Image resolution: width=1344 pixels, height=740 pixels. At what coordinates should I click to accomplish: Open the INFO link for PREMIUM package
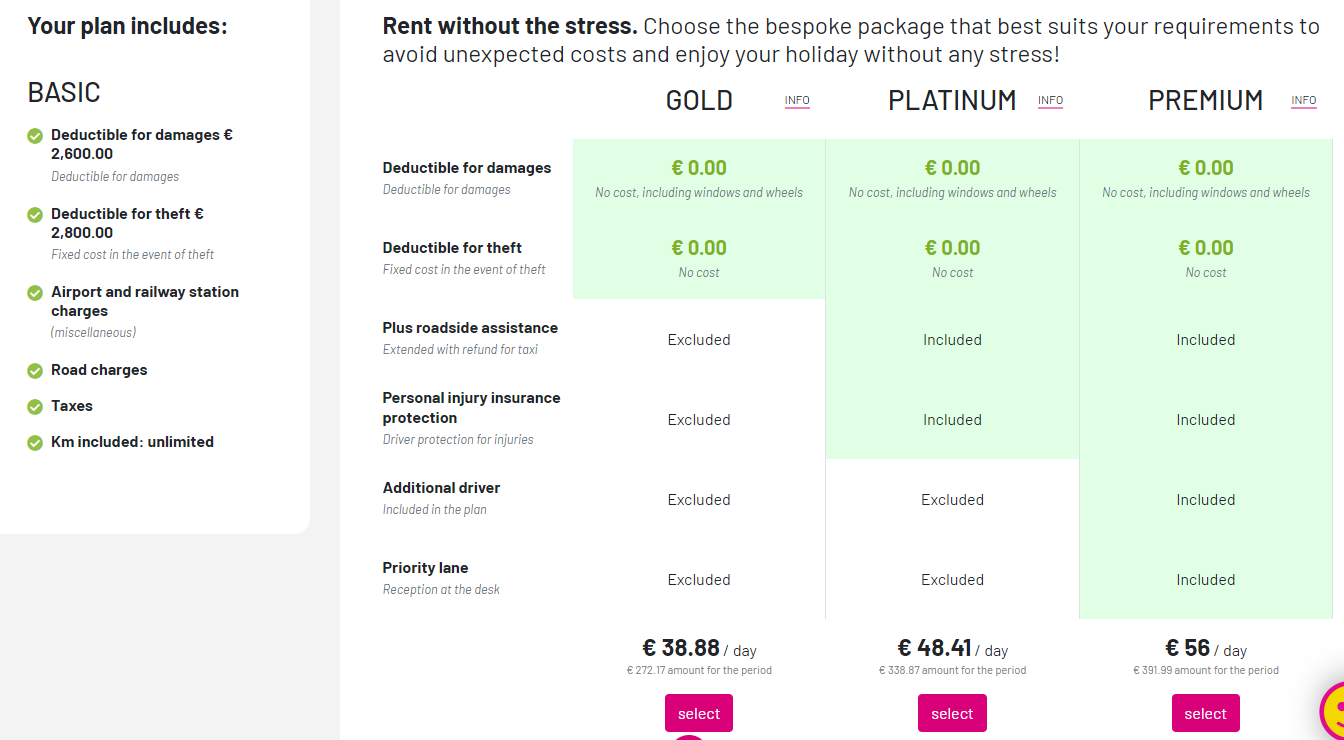click(1303, 101)
